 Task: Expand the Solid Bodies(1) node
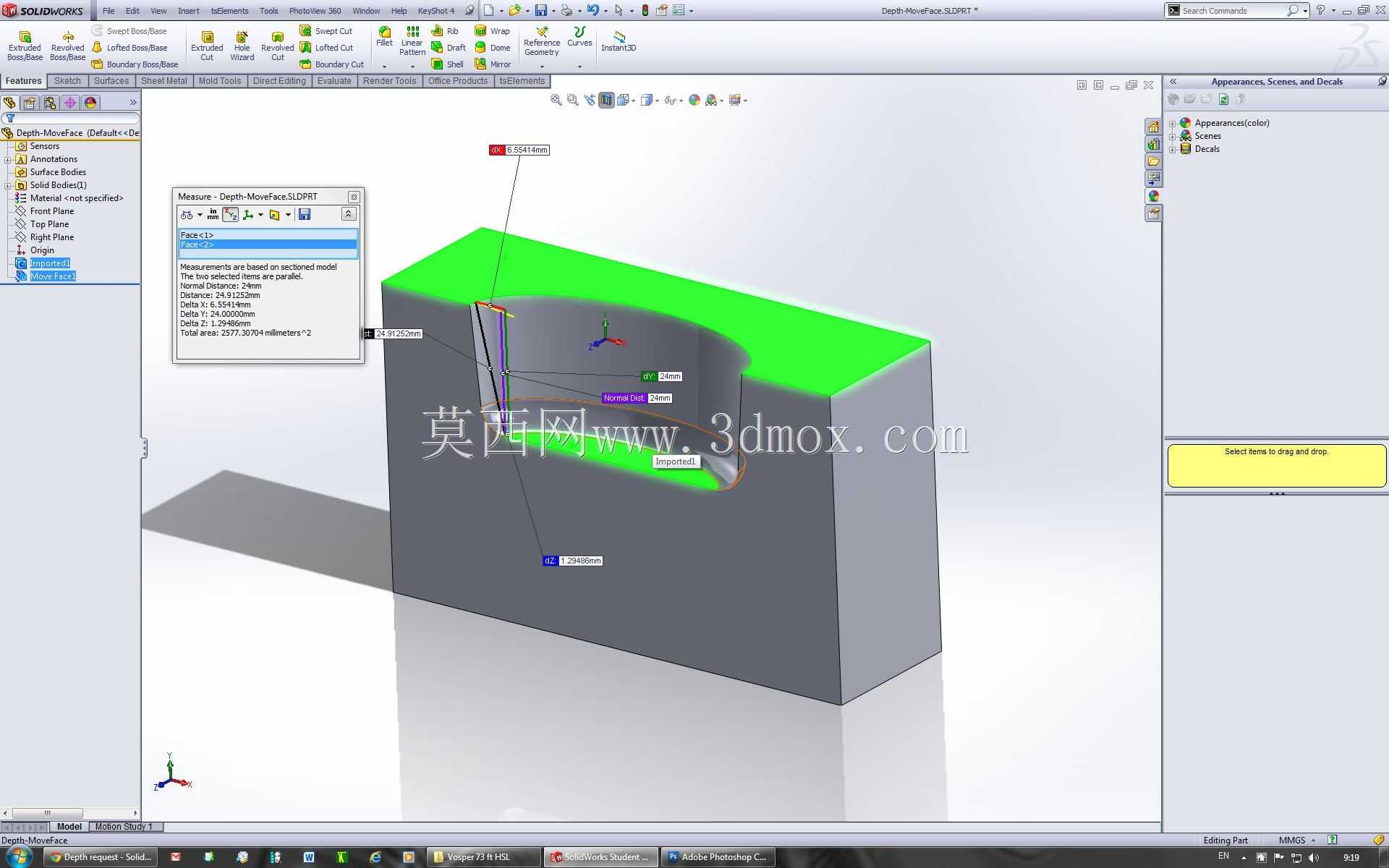tap(8, 185)
